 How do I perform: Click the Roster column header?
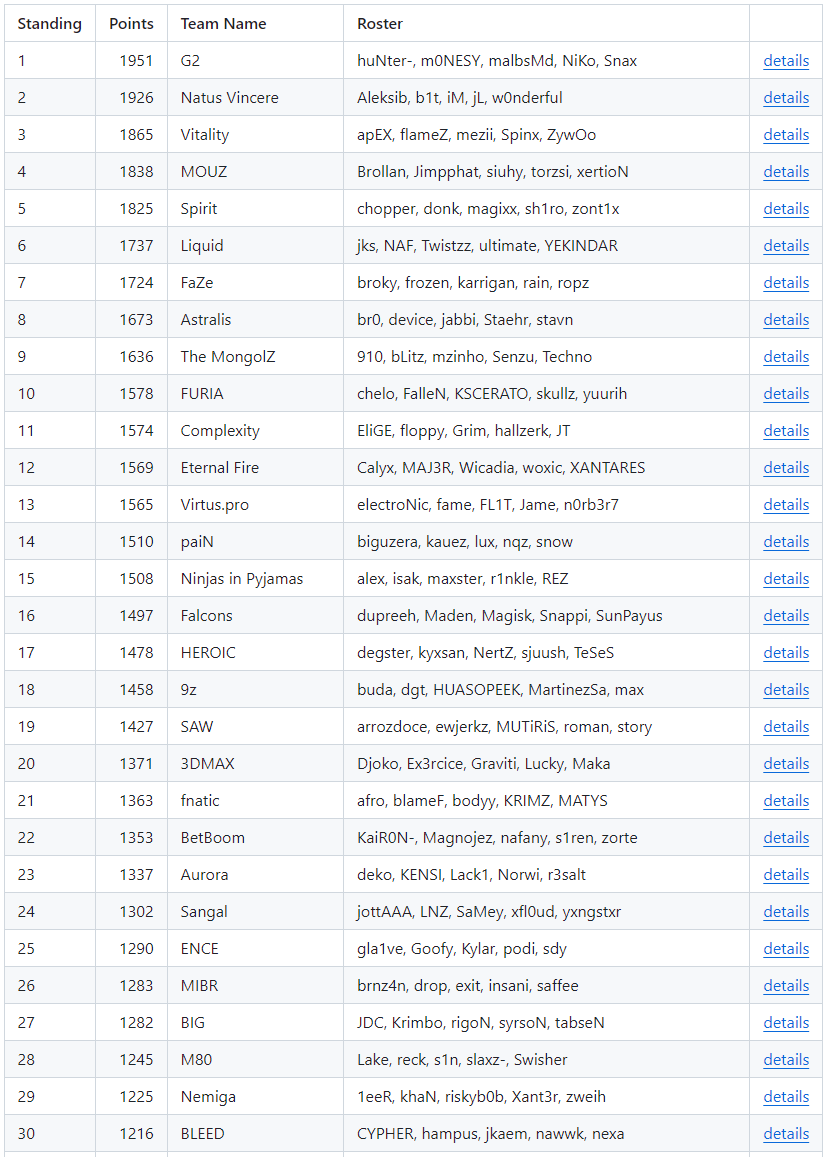(546, 24)
